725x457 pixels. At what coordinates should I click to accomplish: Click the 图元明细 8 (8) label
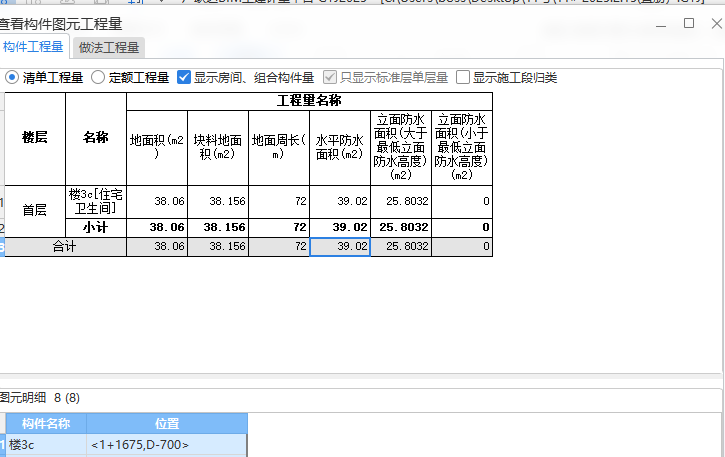(40, 398)
